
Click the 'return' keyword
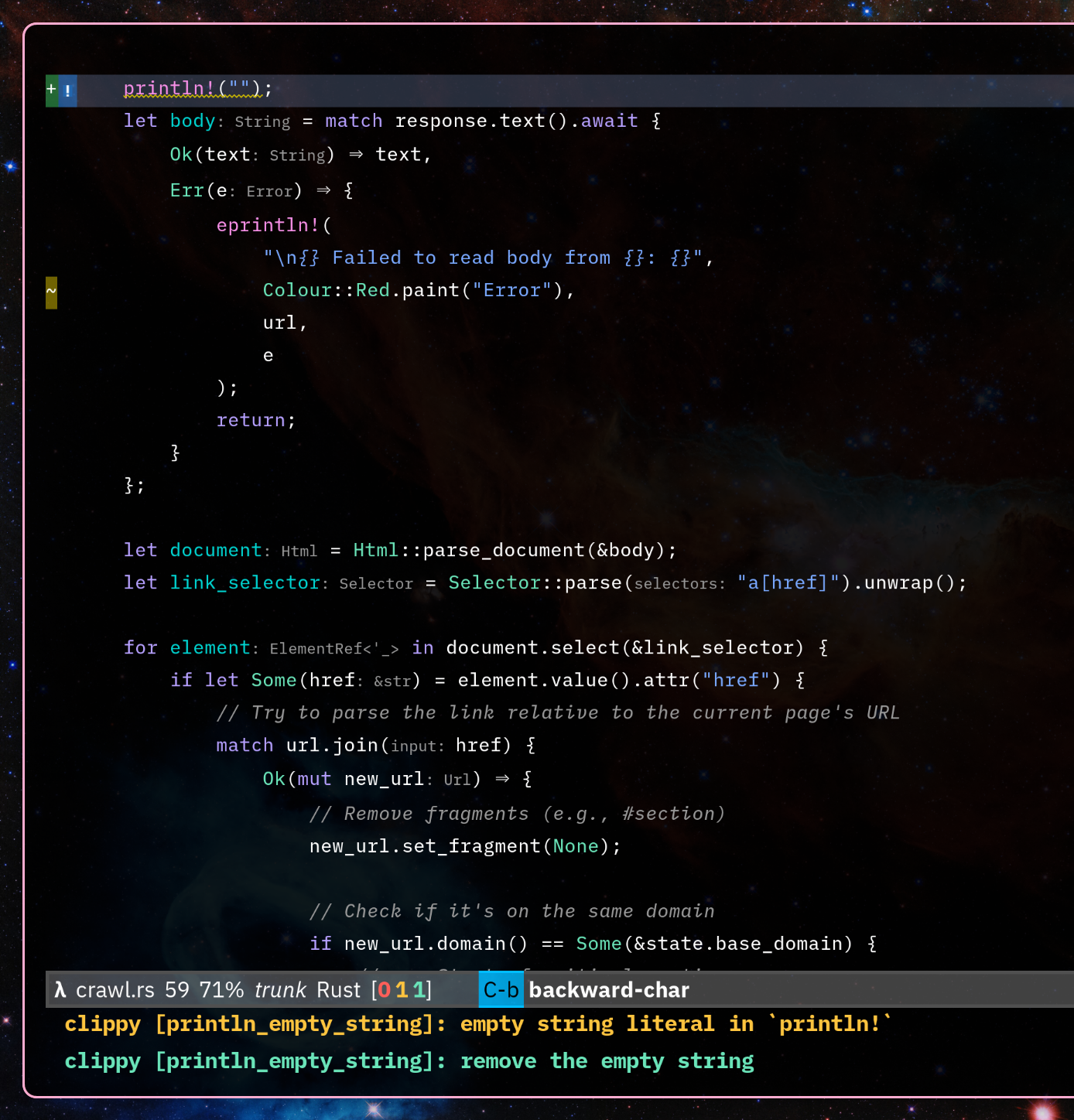tap(251, 420)
